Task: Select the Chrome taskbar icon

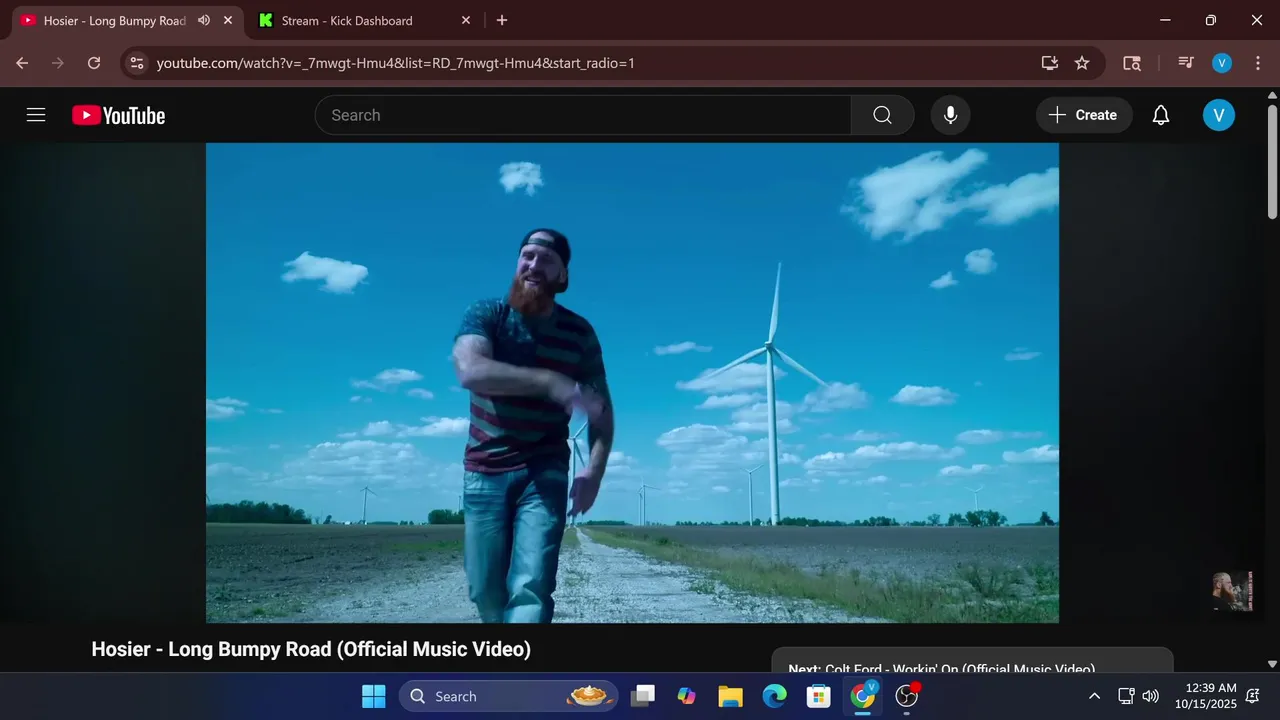Action: (863, 696)
